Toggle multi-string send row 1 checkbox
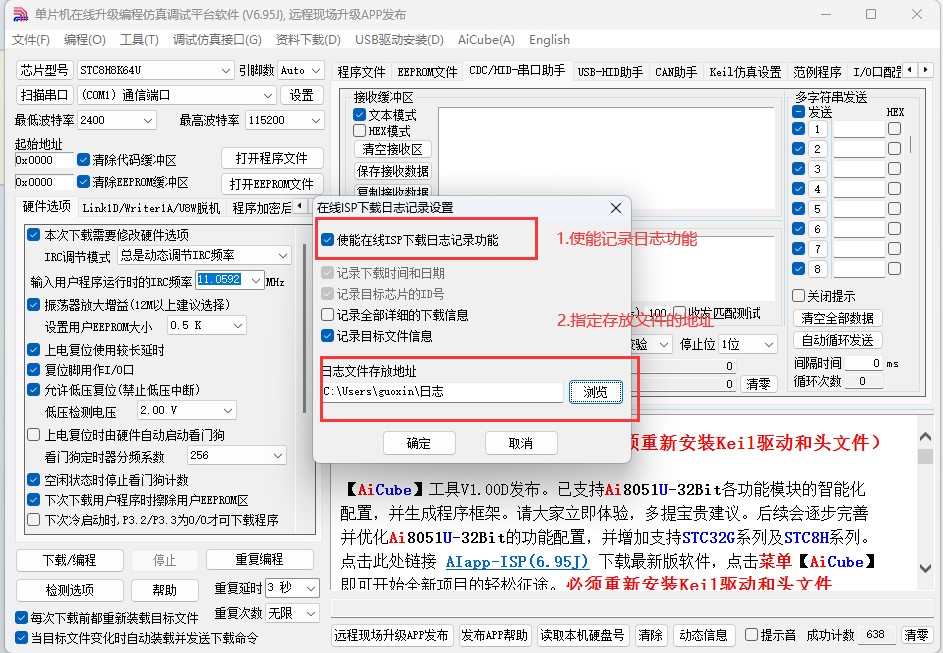The height and width of the screenshot is (653, 943). [798, 129]
